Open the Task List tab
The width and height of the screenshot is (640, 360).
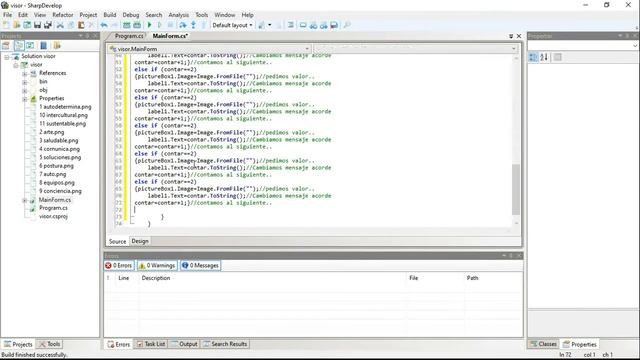(151, 344)
